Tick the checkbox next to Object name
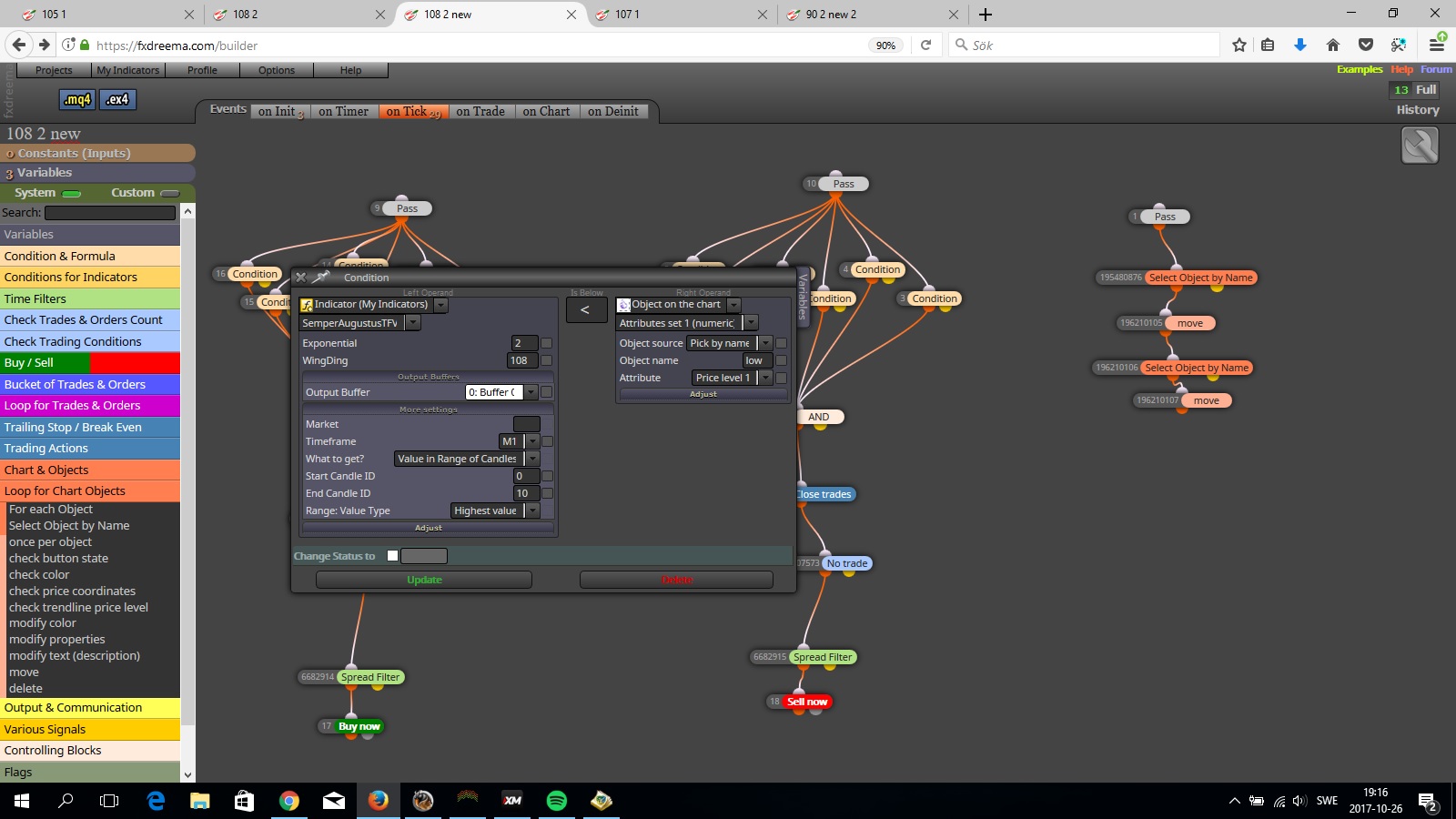The width and height of the screenshot is (1456, 819). (x=782, y=360)
